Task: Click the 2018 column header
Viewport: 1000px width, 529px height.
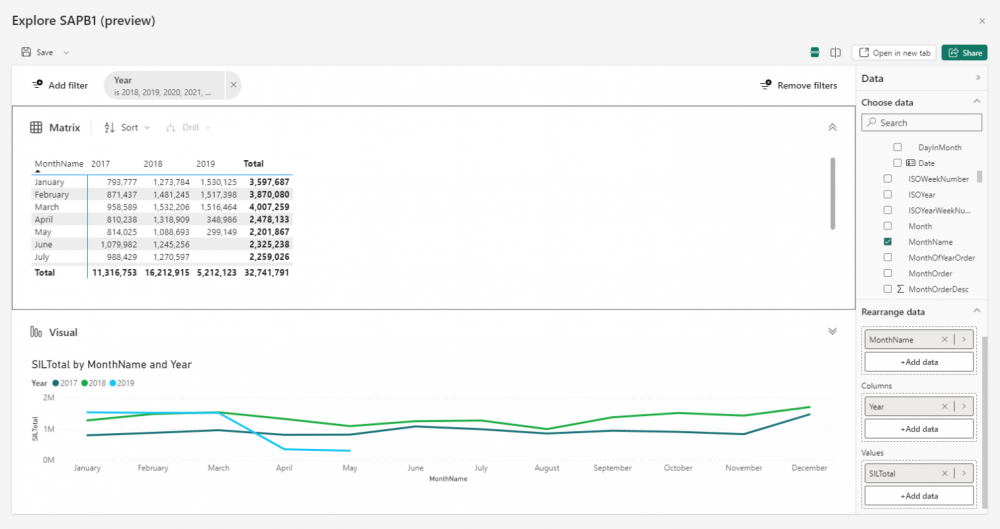Action: click(x=153, y=163)
